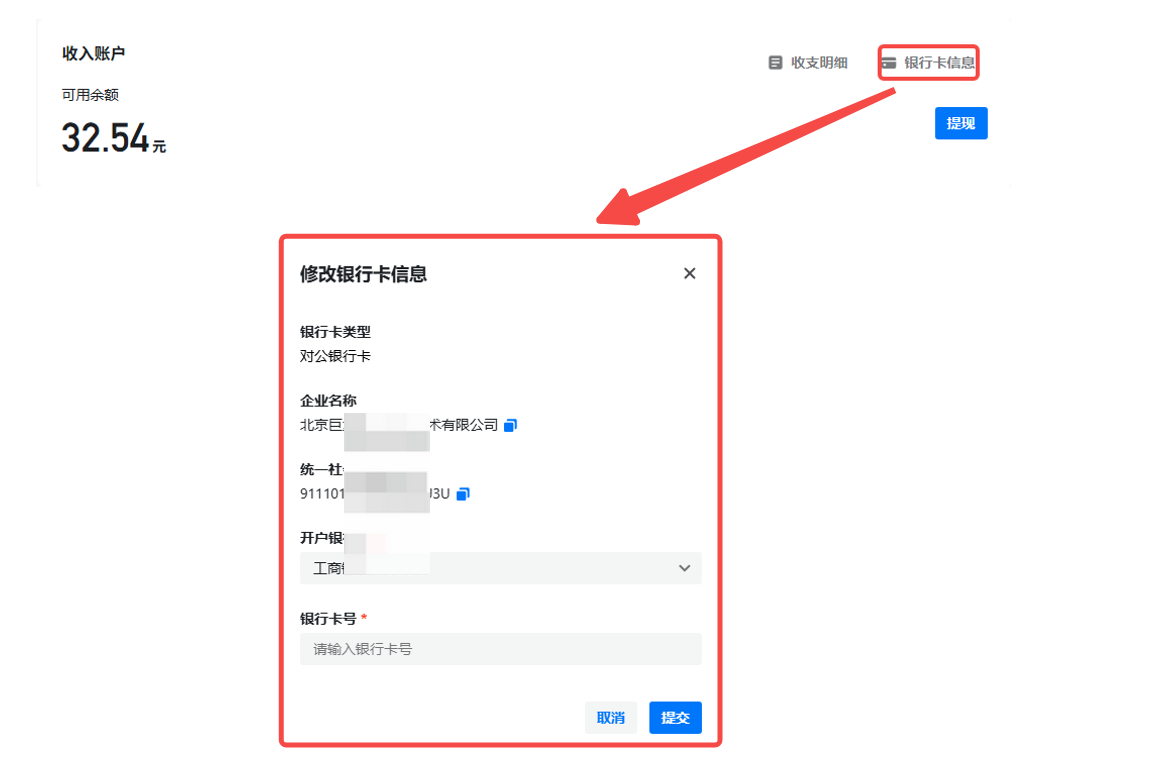Screen dimensions: 1156x759
Task: Copy the credit code ending in 3U
Action: pyautogui.click(x=463, y=494)
